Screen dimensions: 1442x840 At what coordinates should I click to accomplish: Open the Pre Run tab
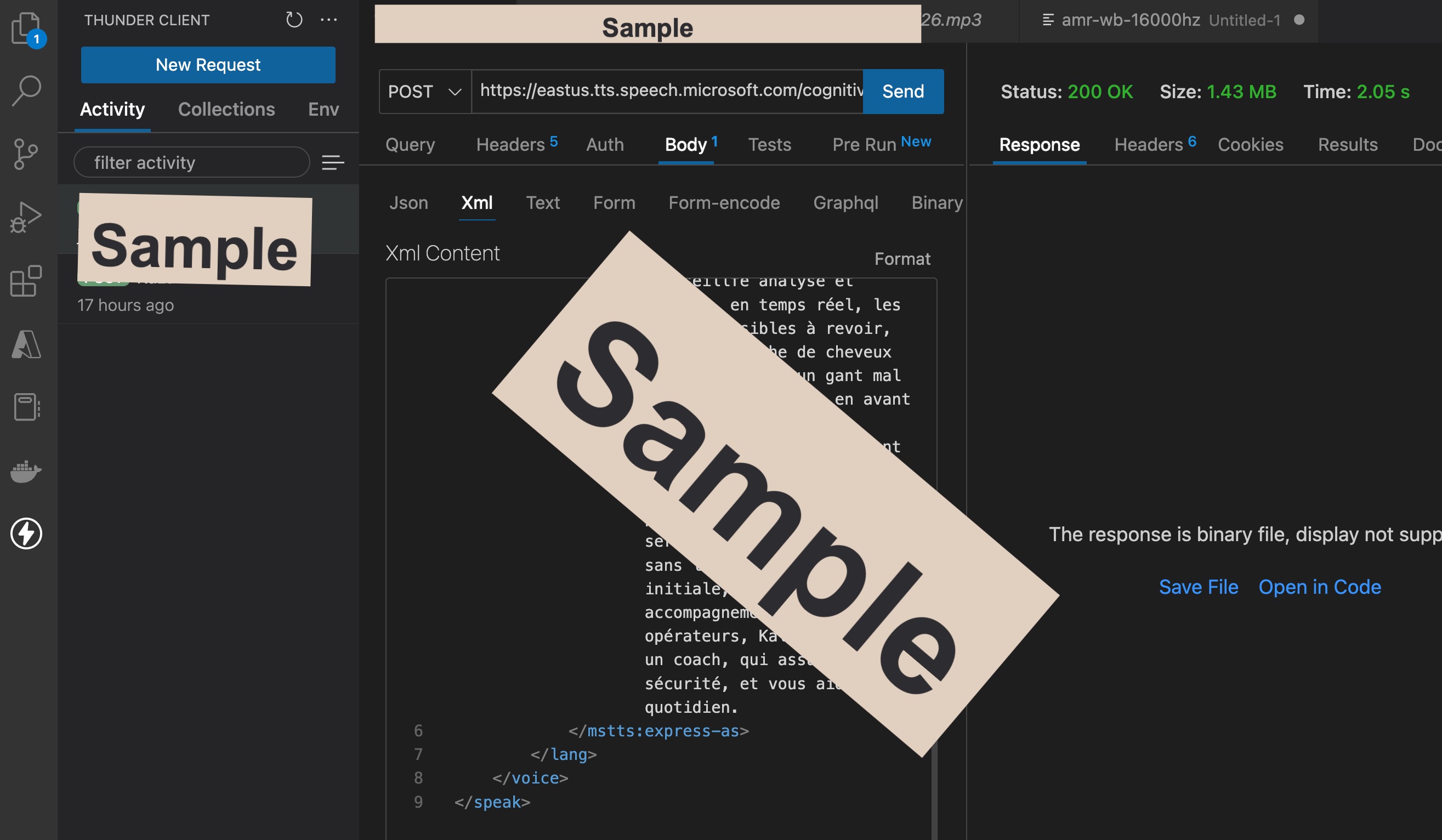click(881, 144)
